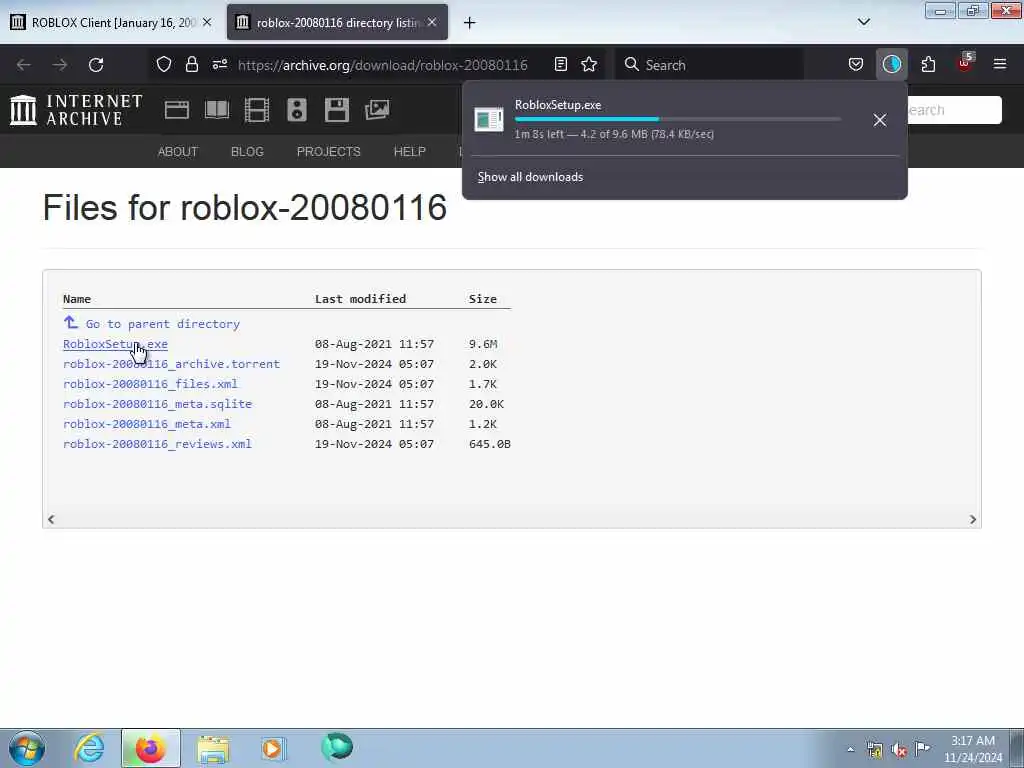The image size is (1024, 768).
Task: Click the green globe taskbar icon
Action: click(x=337, y=747)
